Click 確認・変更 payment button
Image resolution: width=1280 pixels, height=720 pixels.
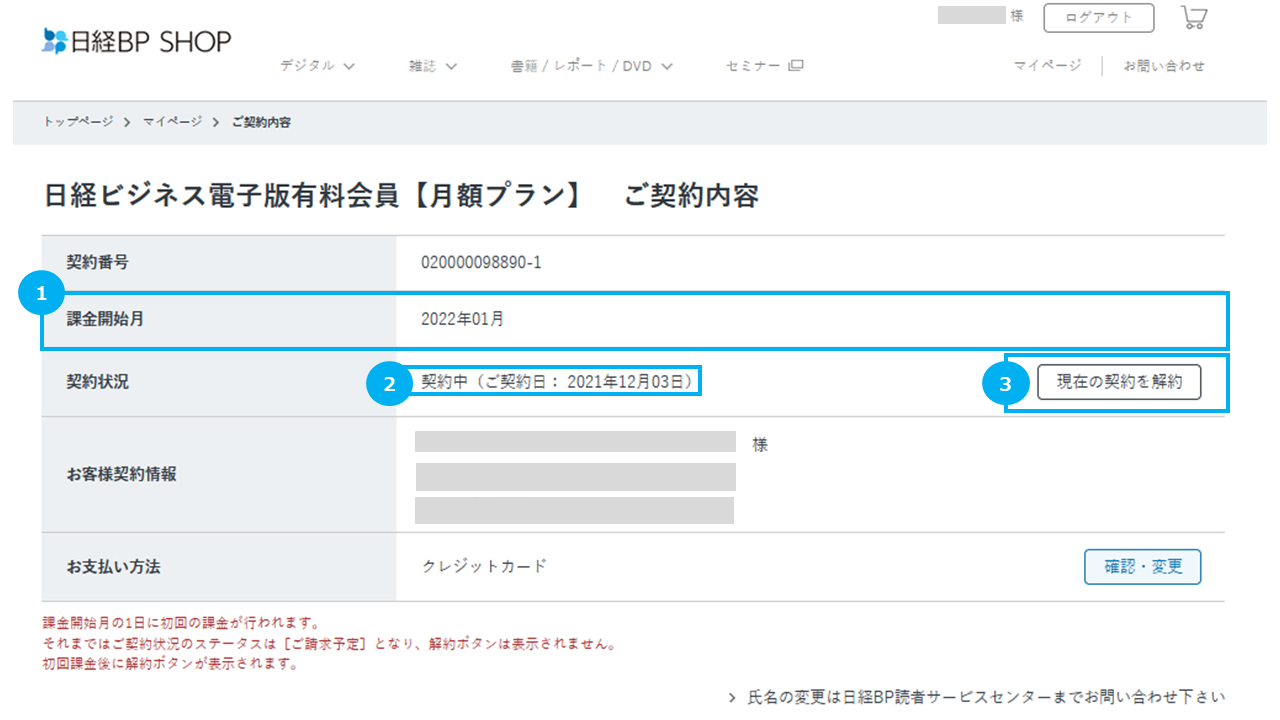1143,567
